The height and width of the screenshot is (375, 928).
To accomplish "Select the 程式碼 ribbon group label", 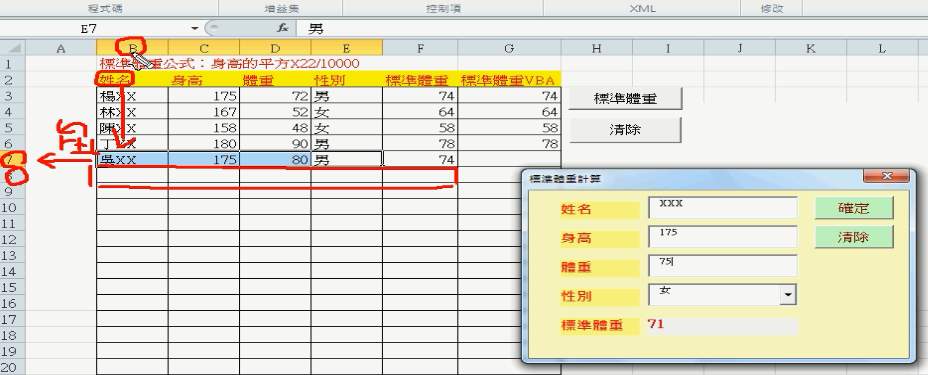I will (x=105, y=9).
